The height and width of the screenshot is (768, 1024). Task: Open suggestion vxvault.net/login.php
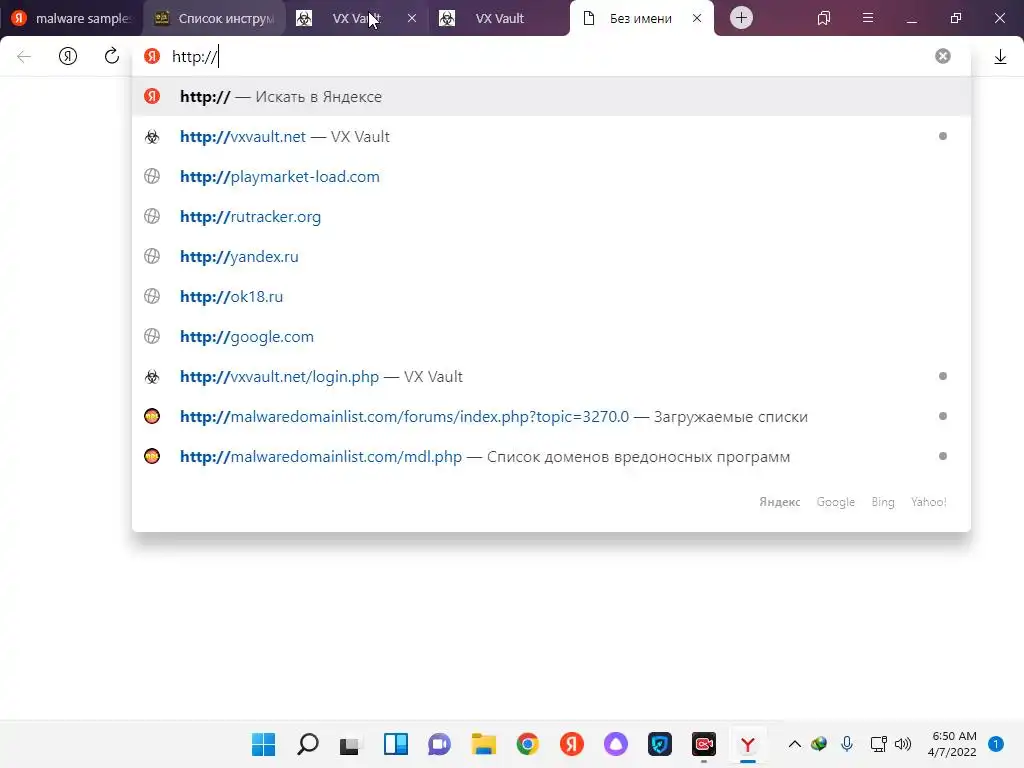[551, 376]
